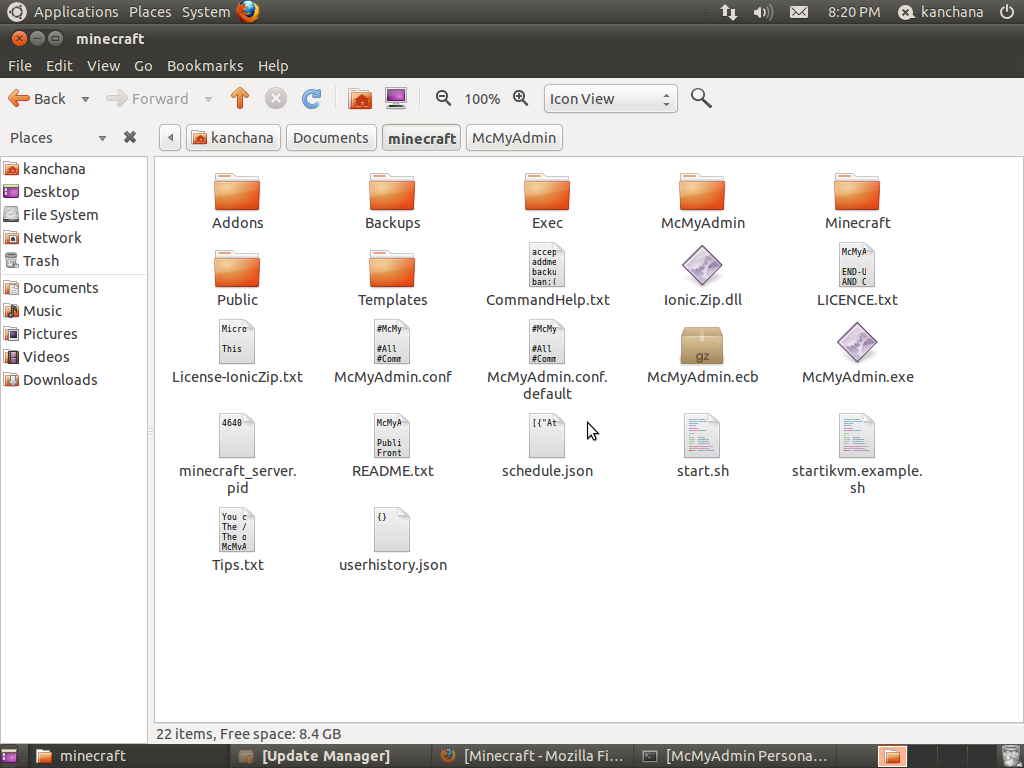Select the Ionic.Zip.dll file

[x=702, y=275]
